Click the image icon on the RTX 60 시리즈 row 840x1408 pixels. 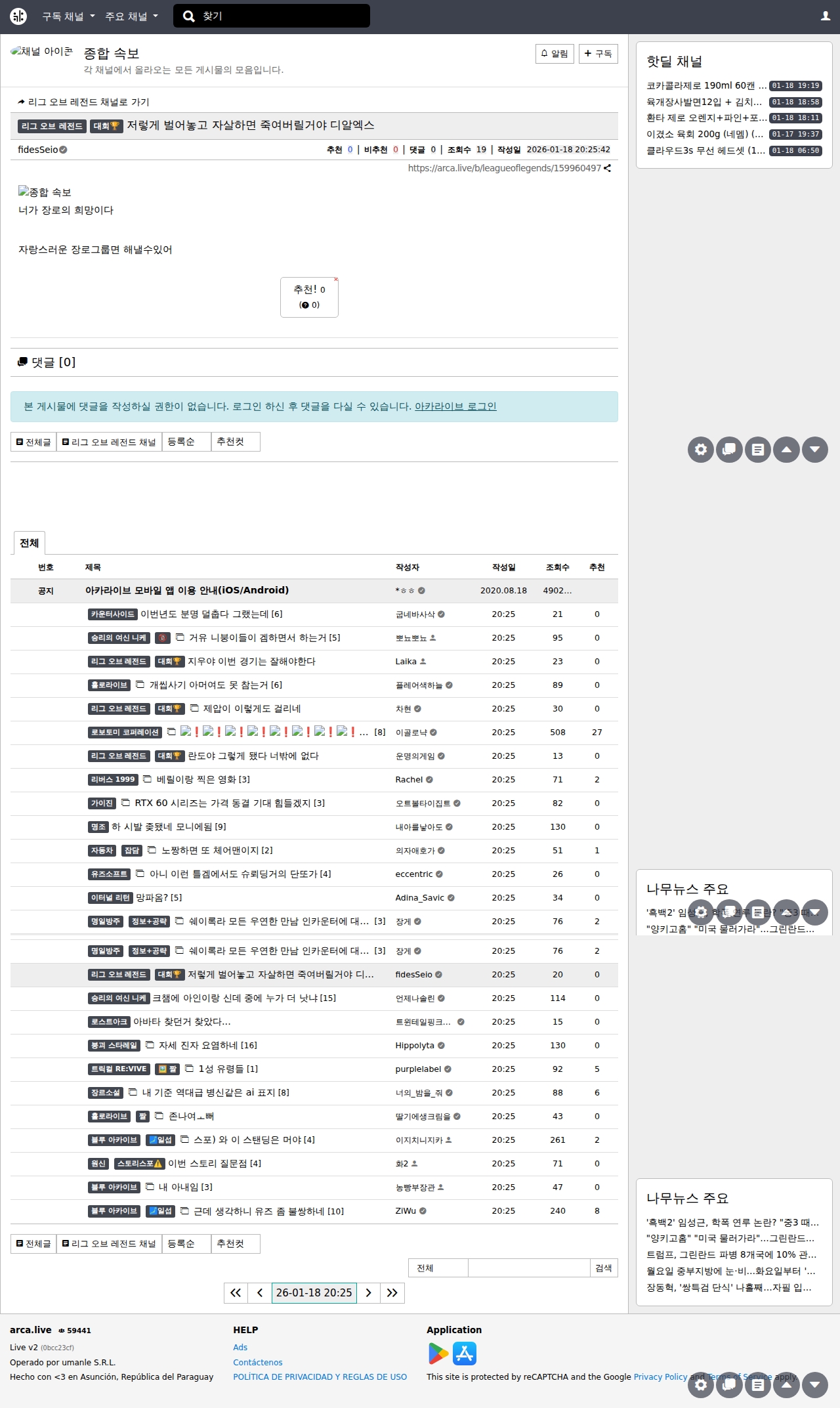point(126,803)
